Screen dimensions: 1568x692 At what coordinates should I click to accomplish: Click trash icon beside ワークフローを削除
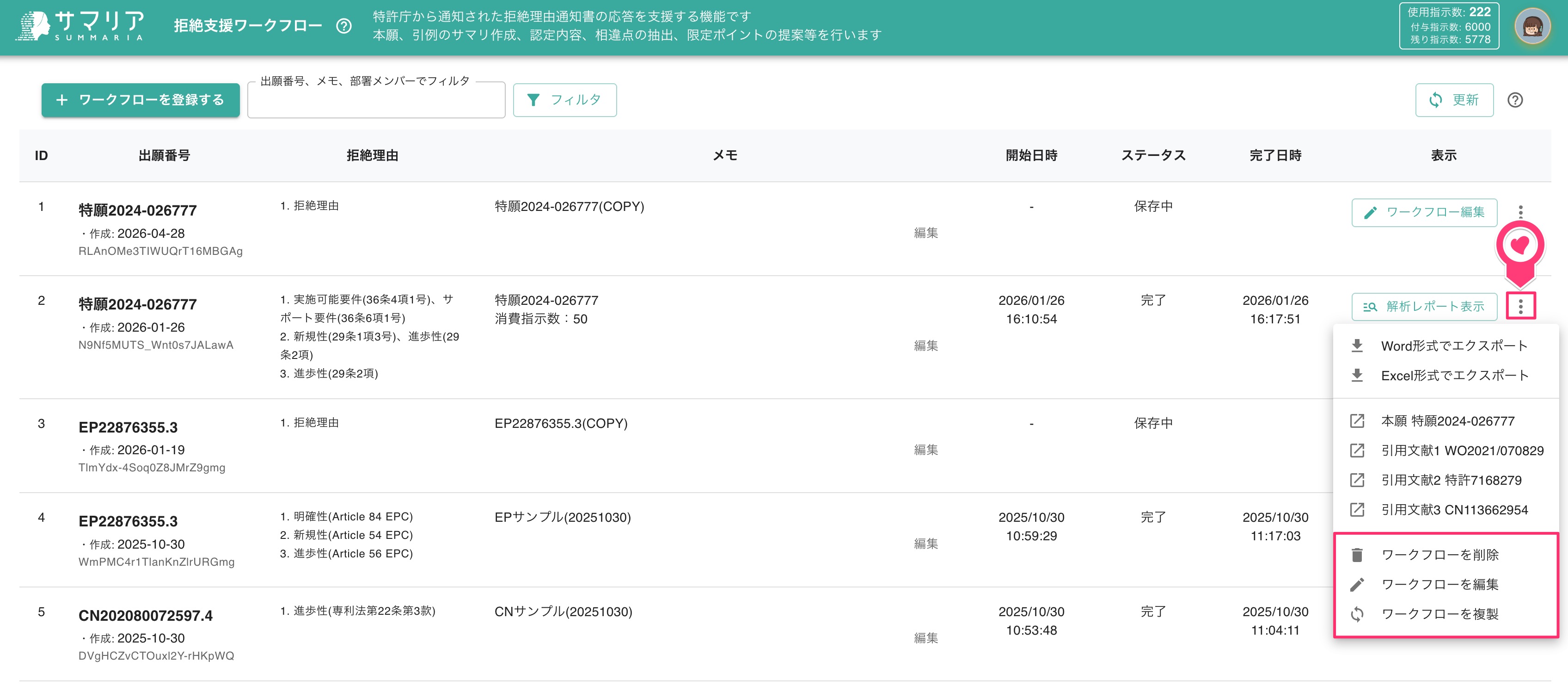[1357, 555]
